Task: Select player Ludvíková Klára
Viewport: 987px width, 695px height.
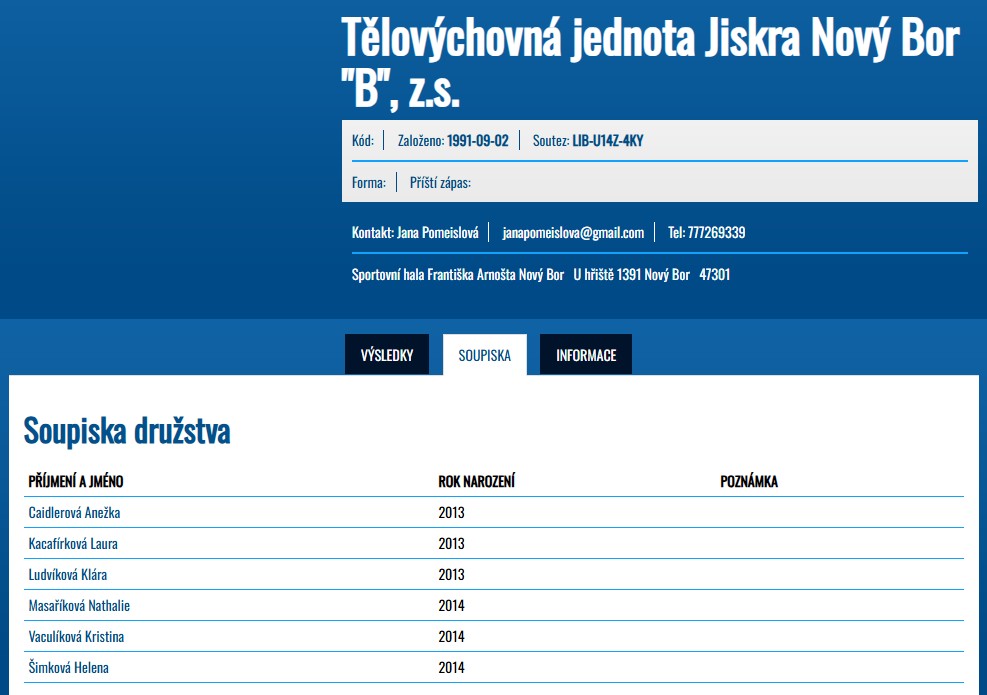Action: pos(67,575)
